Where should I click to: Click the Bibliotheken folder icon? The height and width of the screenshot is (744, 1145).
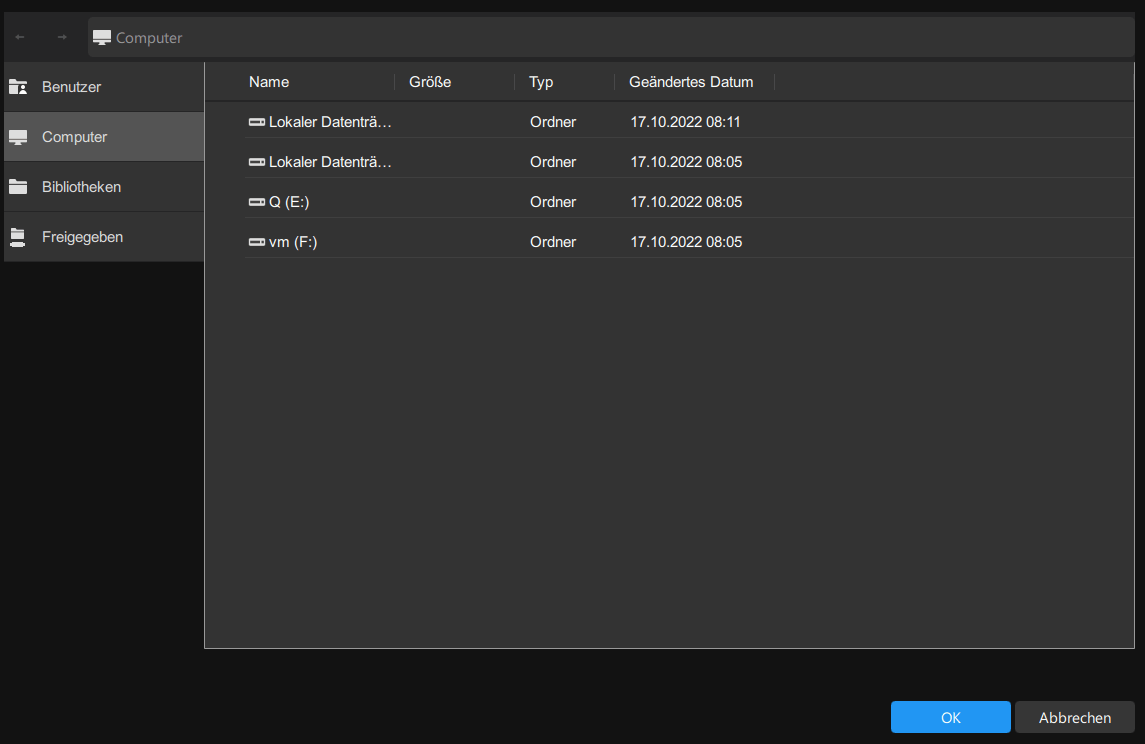coord(18,187)
